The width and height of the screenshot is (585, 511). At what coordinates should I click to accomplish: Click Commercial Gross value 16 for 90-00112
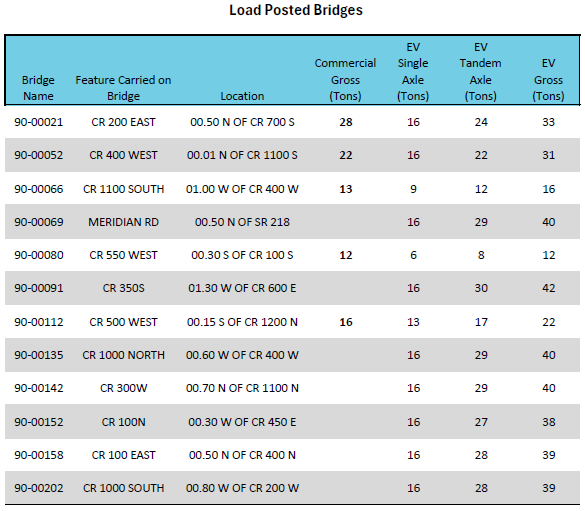tap(346, 322)
